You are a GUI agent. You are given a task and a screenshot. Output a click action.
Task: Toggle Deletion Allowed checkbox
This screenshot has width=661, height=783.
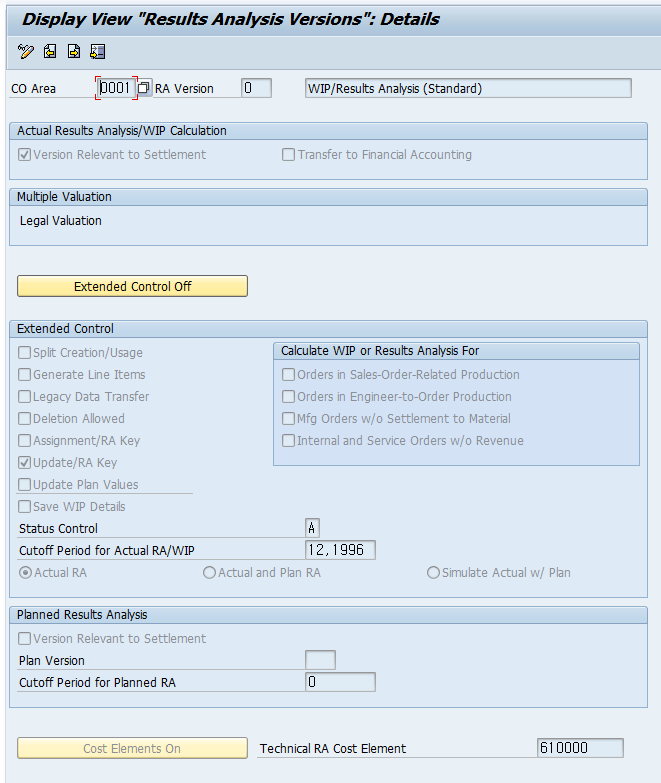tap(24, 418)
